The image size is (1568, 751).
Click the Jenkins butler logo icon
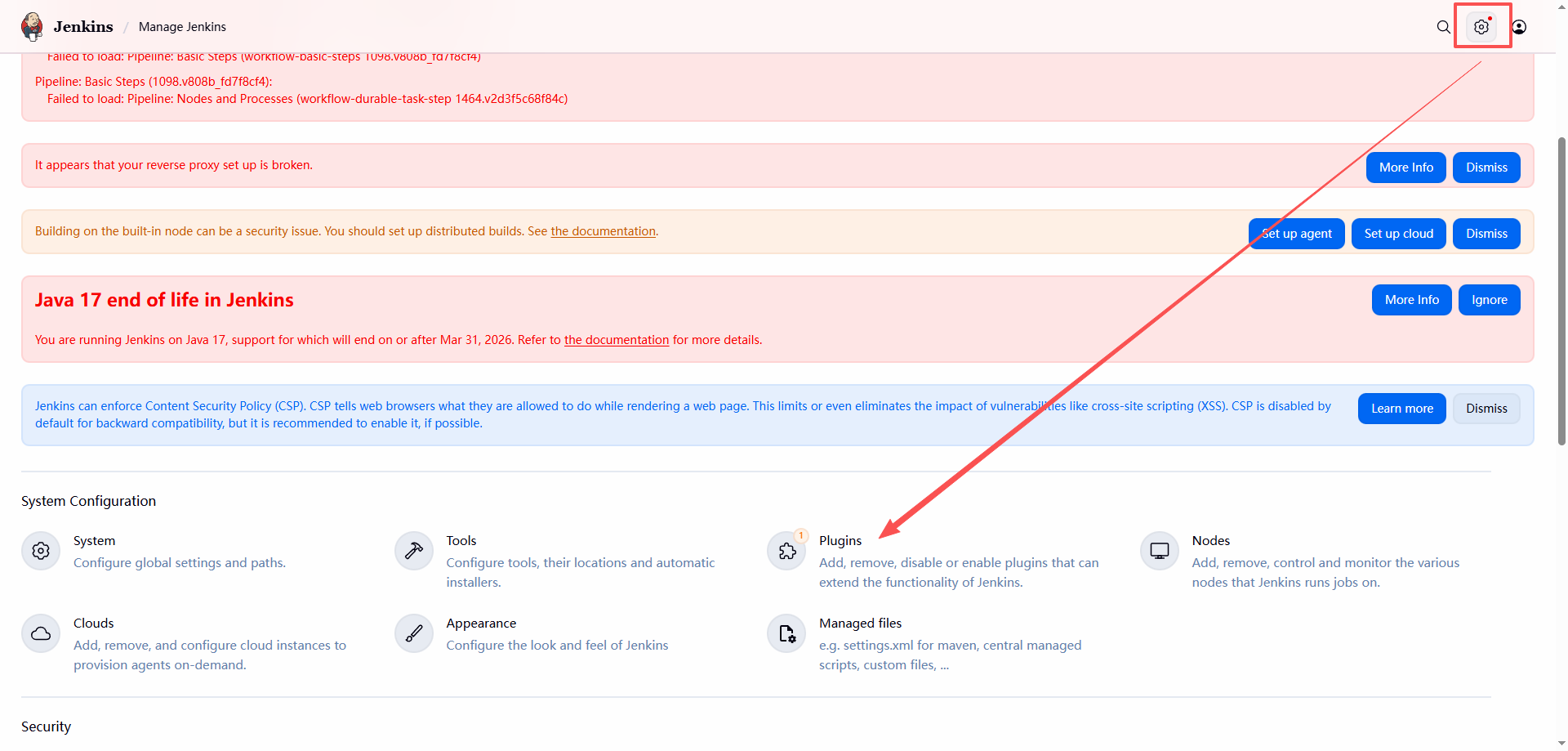pyautogui.click(x=33, y=26)
